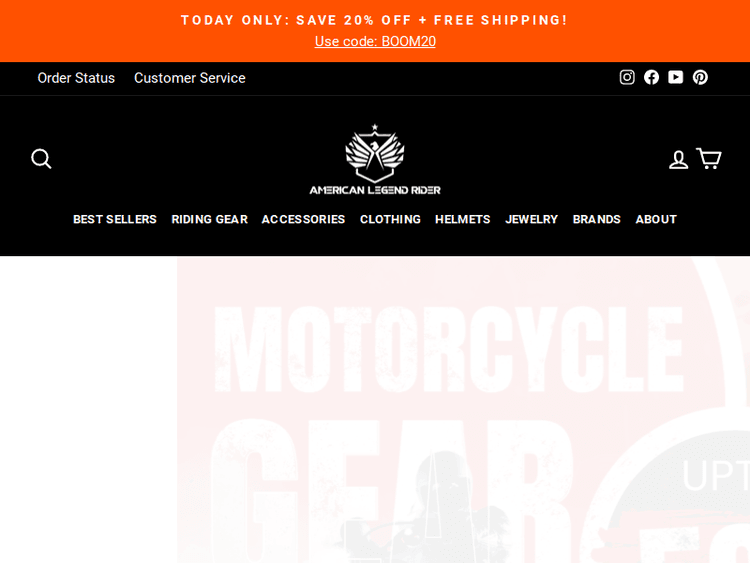
Task: Click the Motorcycle Gear hero banner
Action: 463,409
